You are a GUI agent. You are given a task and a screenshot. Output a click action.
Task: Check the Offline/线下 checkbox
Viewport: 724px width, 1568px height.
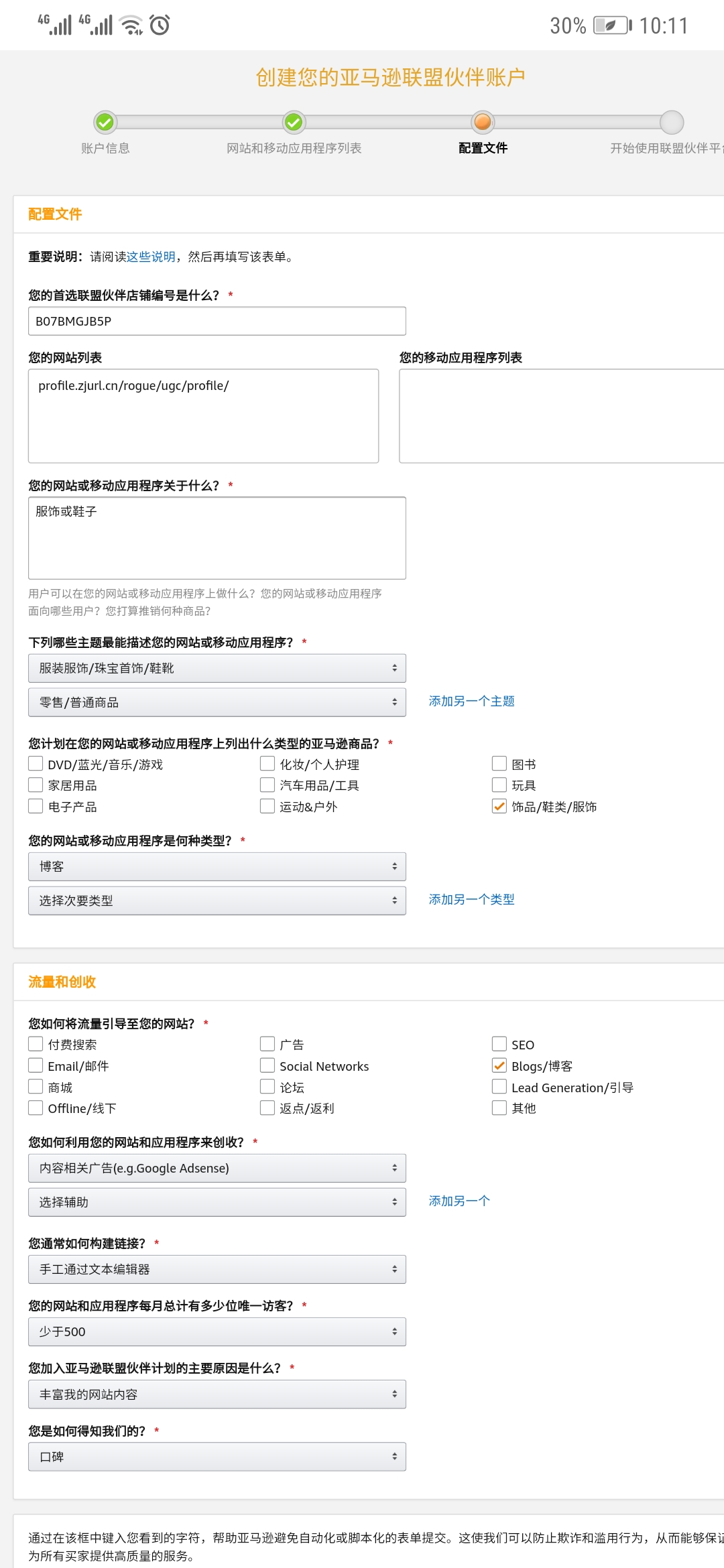[x=36, y=1108]
